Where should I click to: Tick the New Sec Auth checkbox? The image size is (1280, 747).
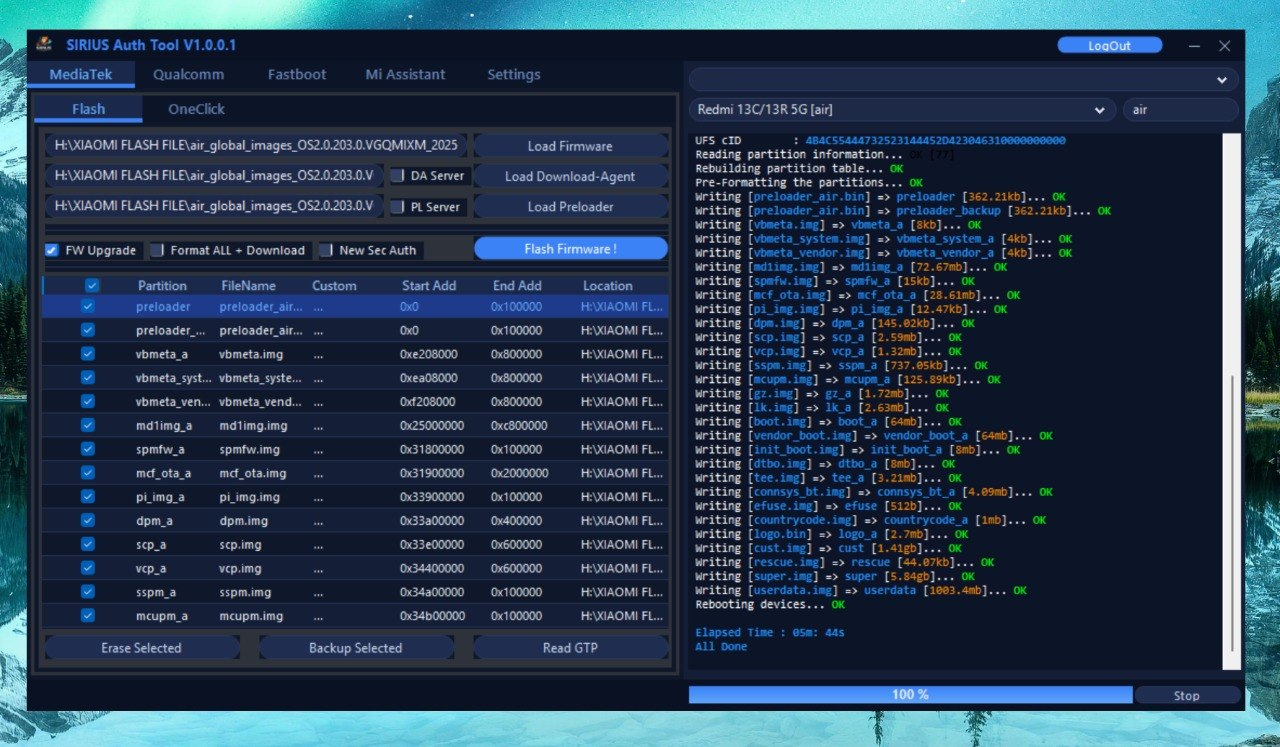[326, 250]
